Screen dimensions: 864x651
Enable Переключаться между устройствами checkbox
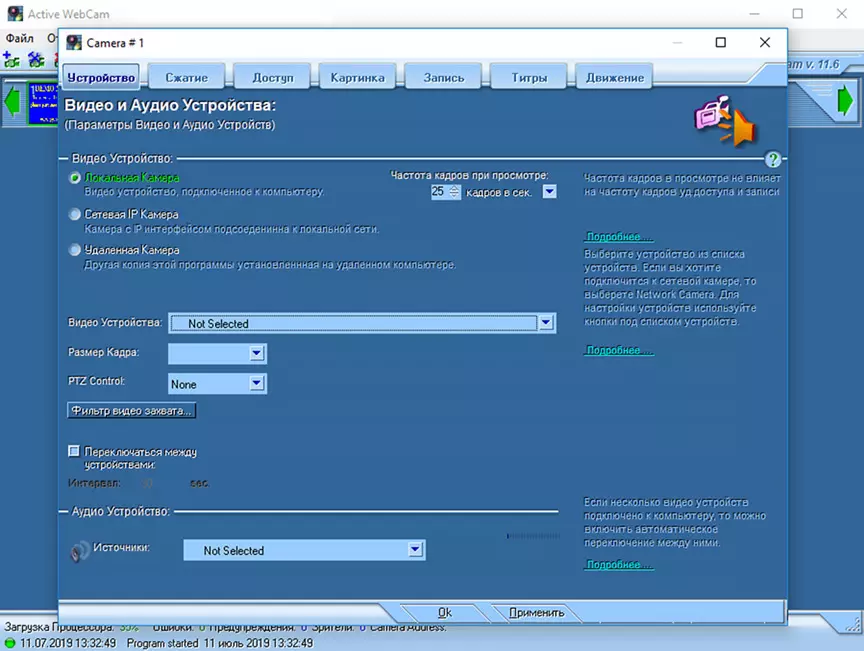pos(74,451)
